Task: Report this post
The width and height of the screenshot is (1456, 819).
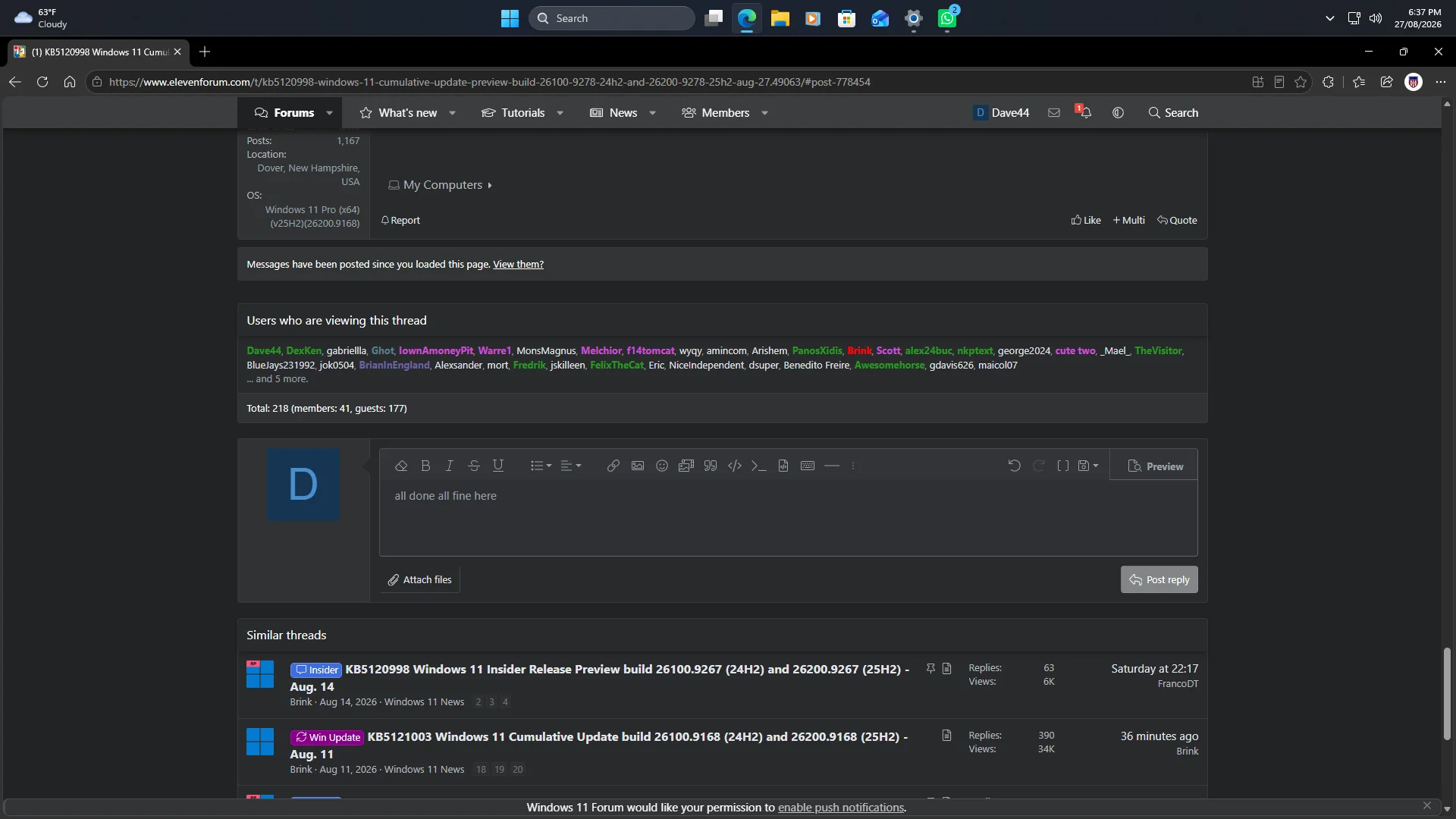Action: click(x=400, y=221)
